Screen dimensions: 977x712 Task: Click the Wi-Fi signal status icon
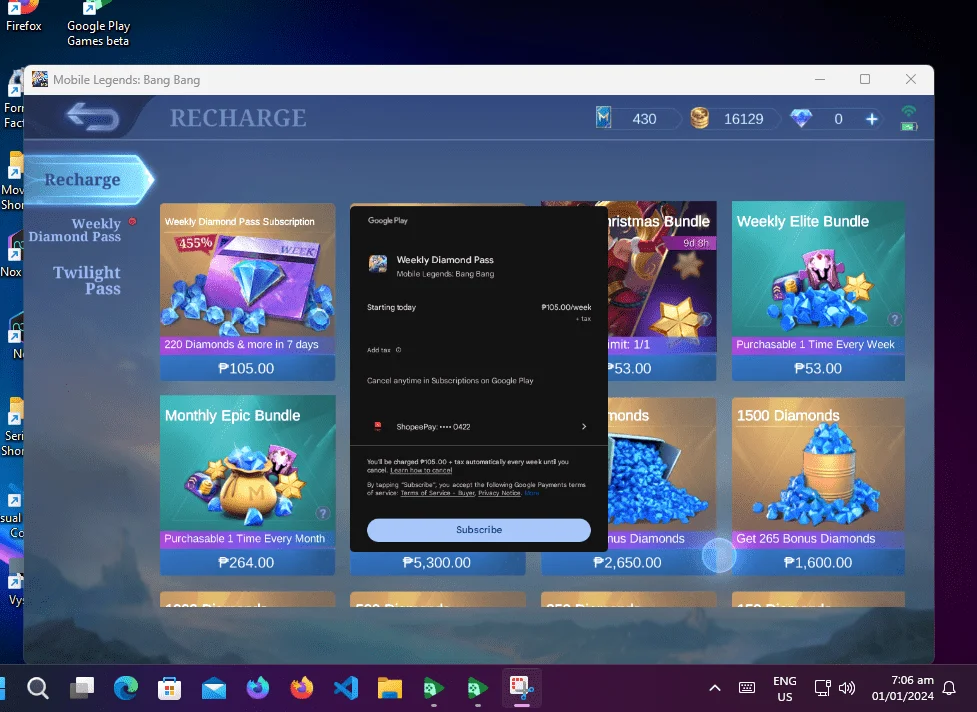point(908,112)
